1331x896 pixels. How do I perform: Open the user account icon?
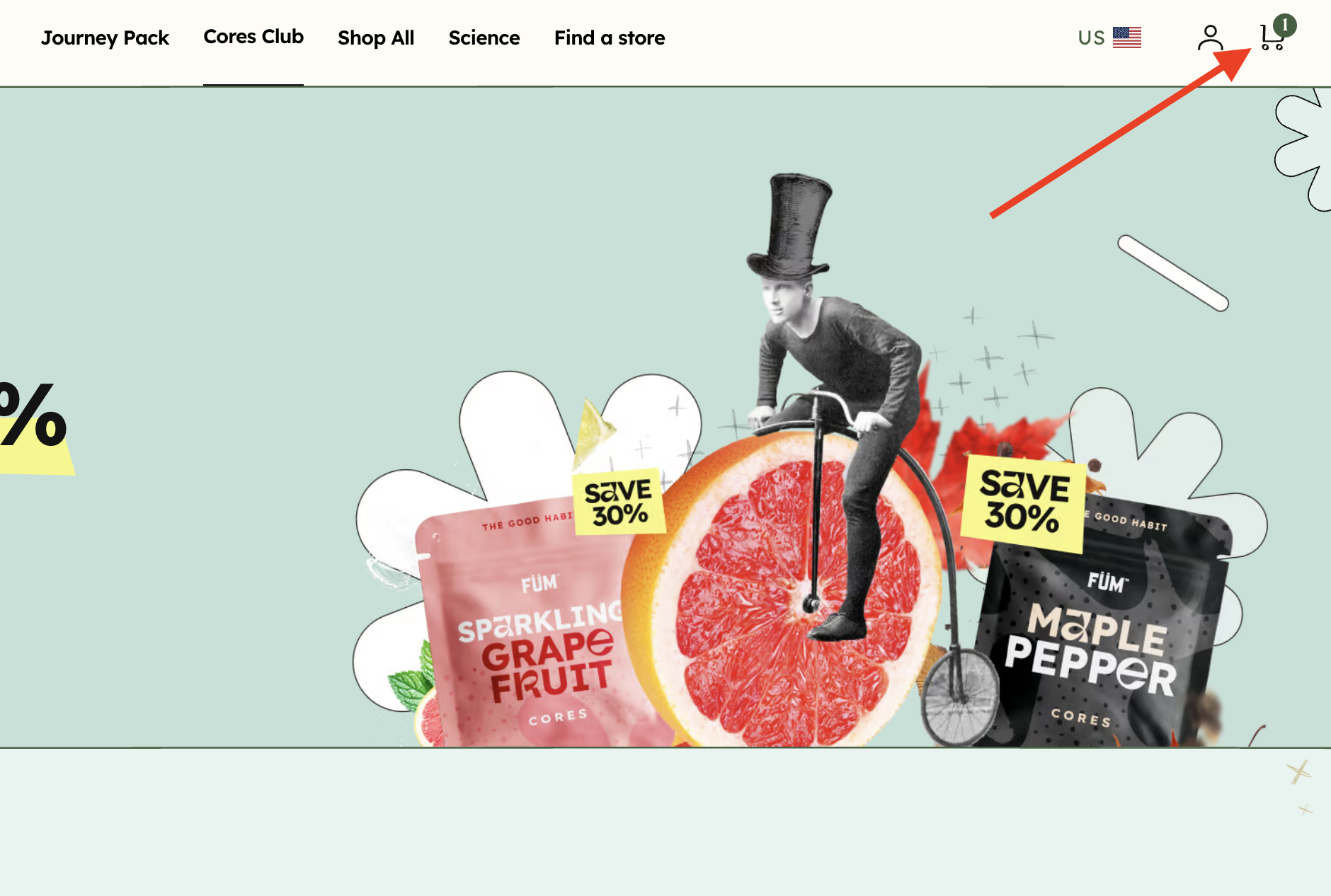(1210, 38)
